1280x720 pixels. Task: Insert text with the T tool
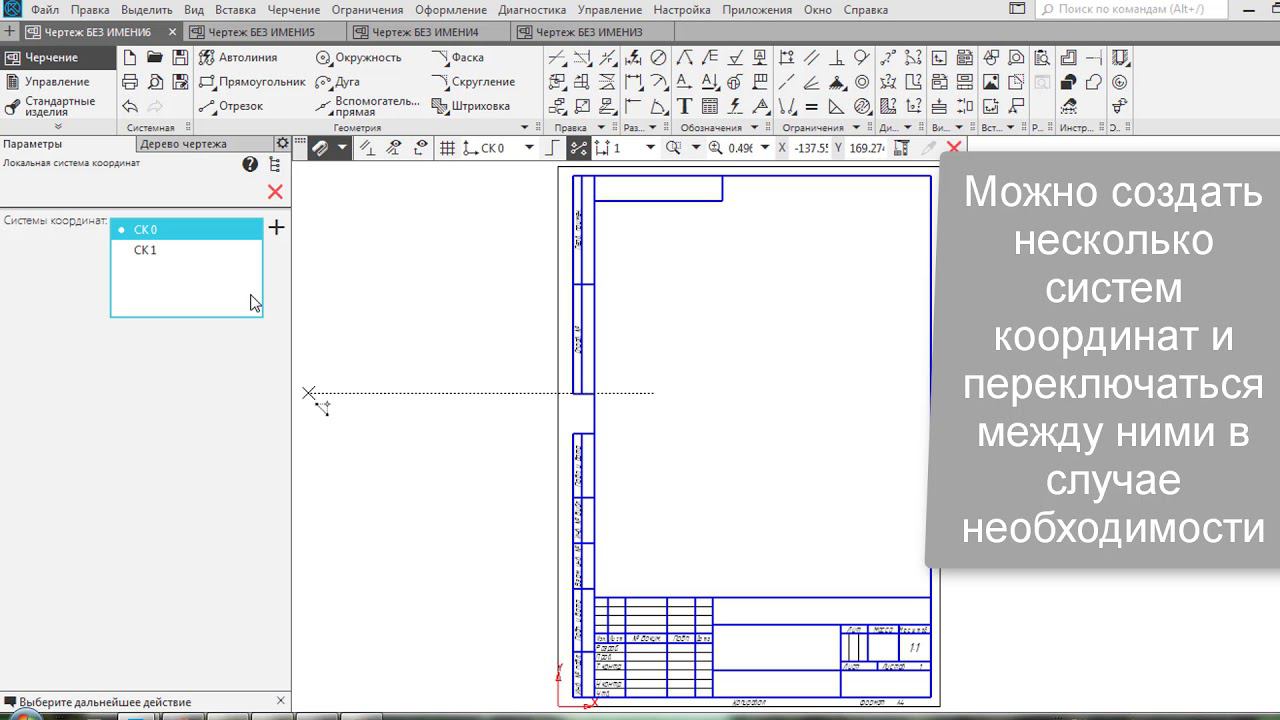(684, 106)
